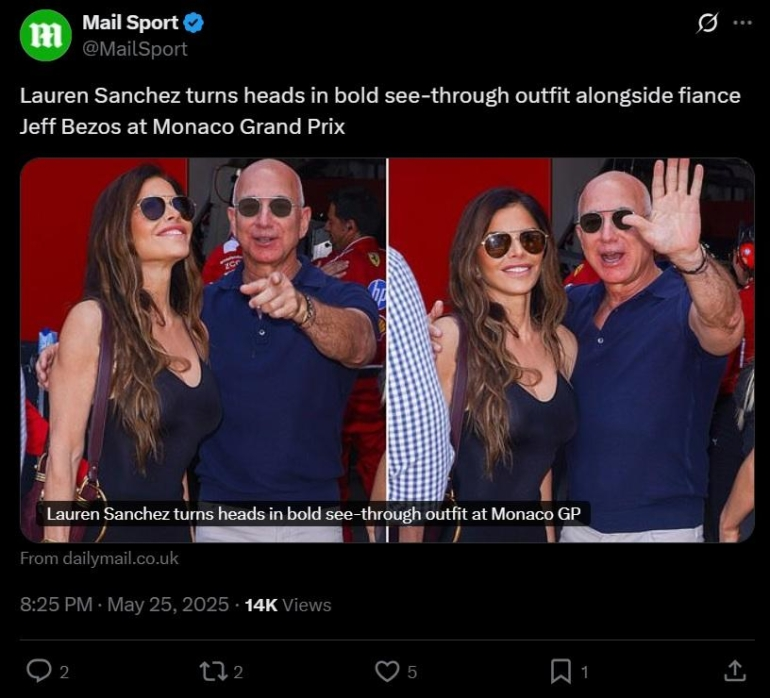
Task: Open the "From dailymail.co.uk" source link
Action: pyautogui.click(x=99, y=559)
